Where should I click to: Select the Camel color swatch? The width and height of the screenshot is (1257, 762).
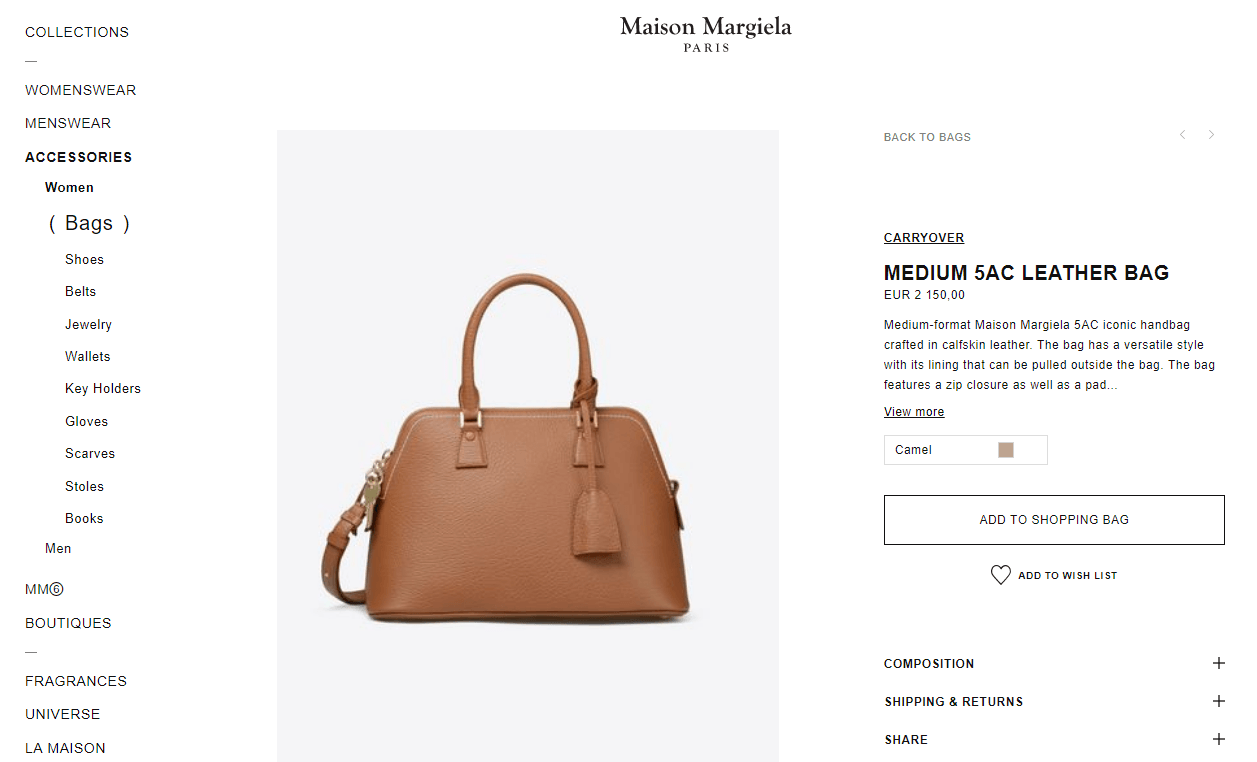click(x=1006, y=450)
